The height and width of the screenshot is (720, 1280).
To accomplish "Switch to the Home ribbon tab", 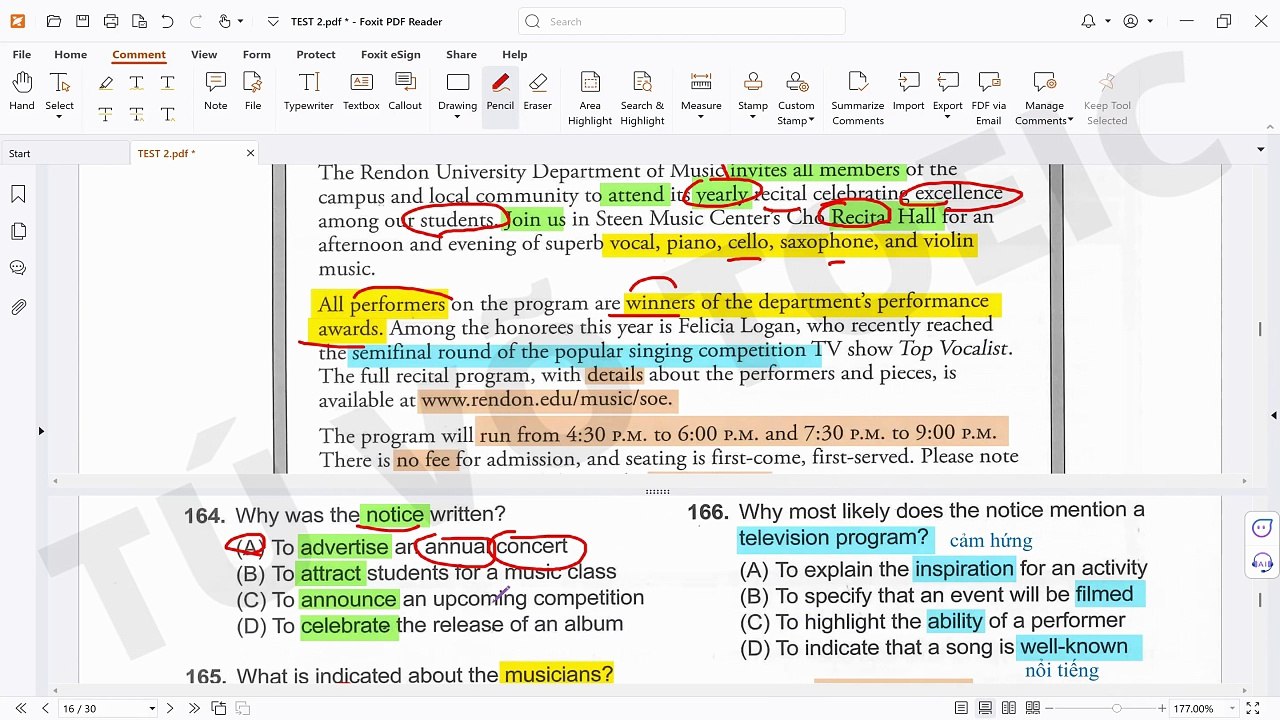I will pos(71,55).
